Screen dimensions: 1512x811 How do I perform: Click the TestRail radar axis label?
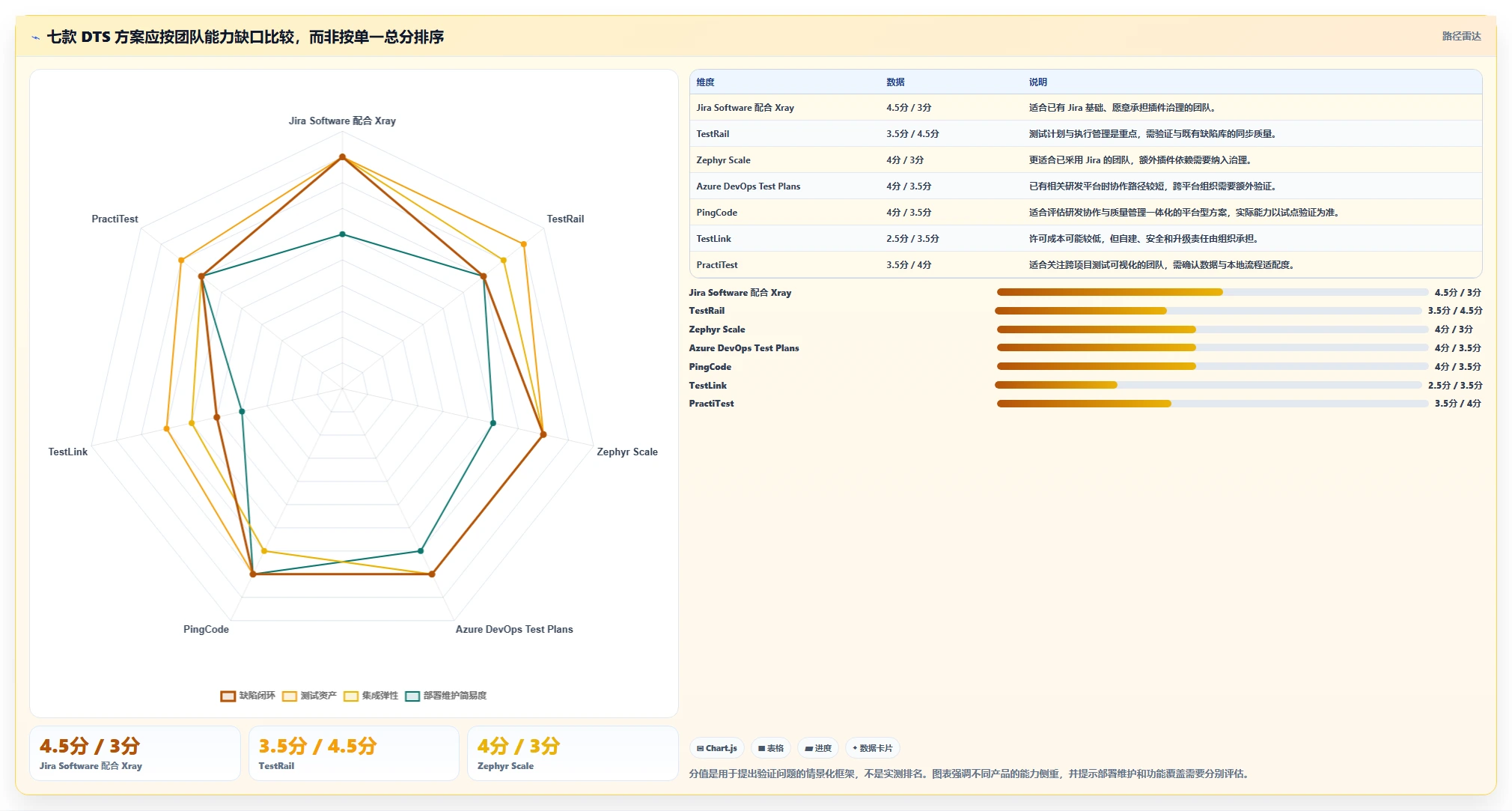click(x=565, y=219)
